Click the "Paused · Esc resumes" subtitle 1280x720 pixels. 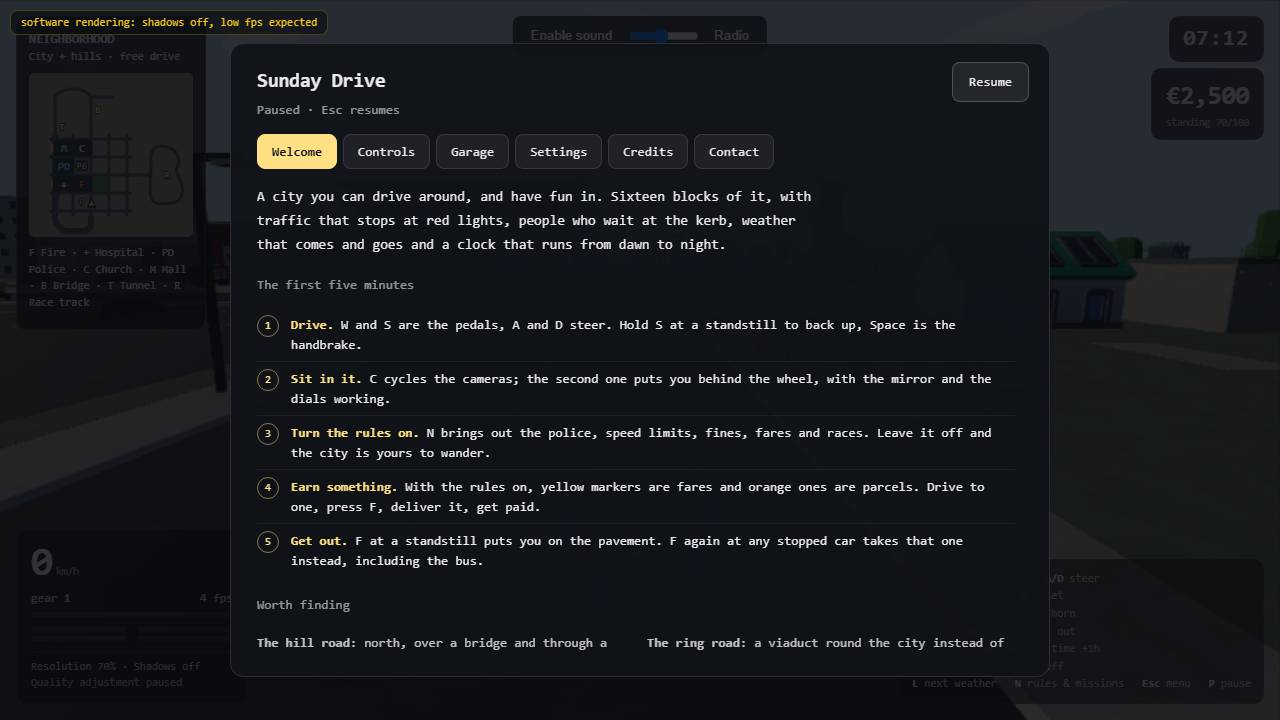(x=328, y=110)
